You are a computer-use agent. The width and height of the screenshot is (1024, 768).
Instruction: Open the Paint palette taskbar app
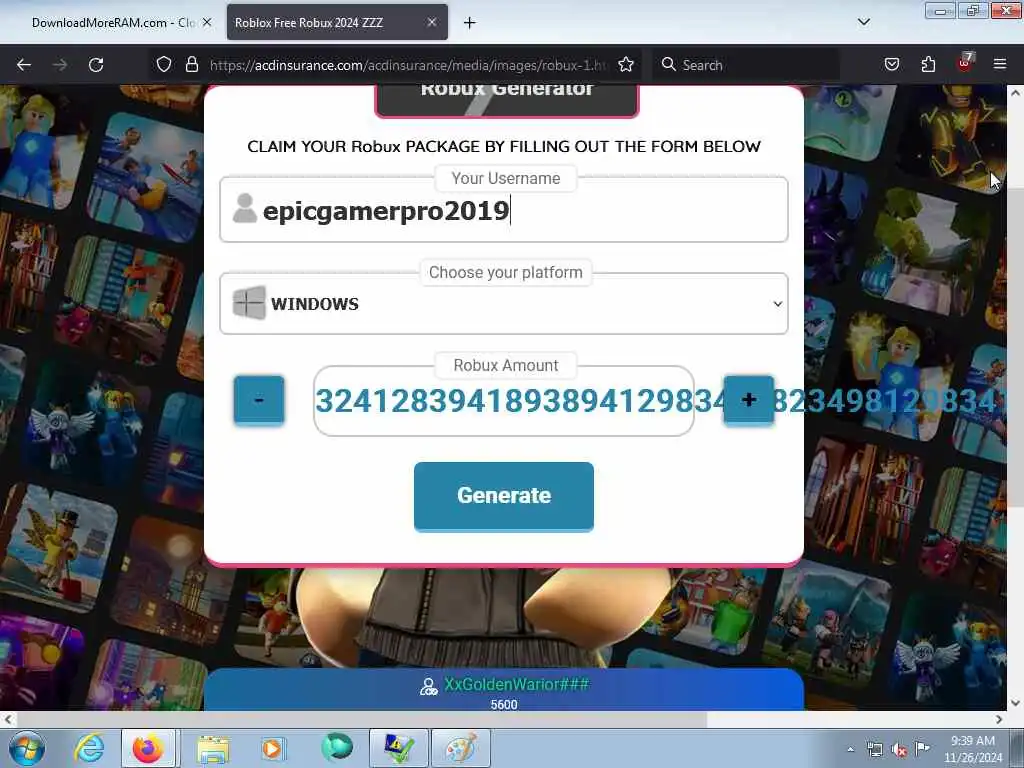[460, 748]
